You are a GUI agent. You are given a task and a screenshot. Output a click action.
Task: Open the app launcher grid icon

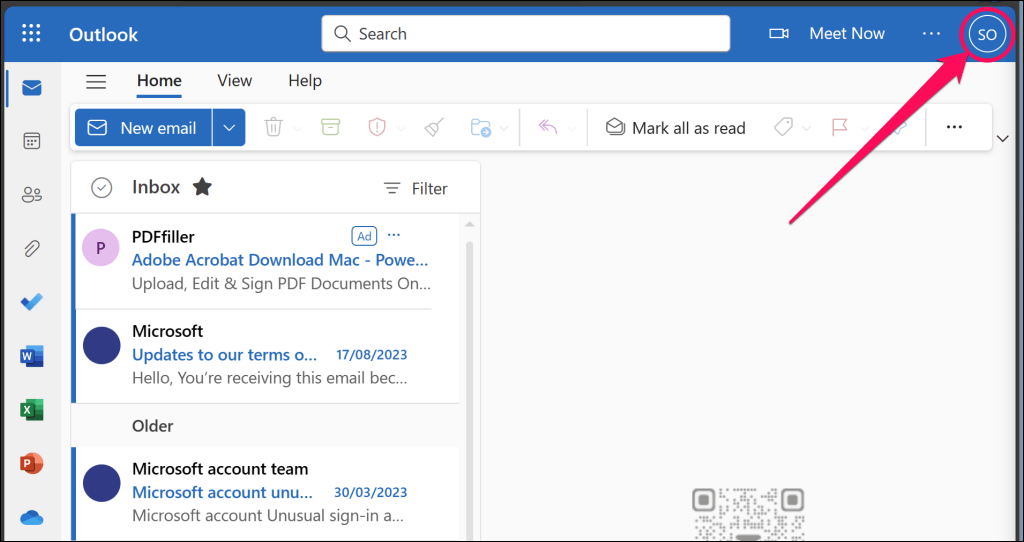coord(31,33)
